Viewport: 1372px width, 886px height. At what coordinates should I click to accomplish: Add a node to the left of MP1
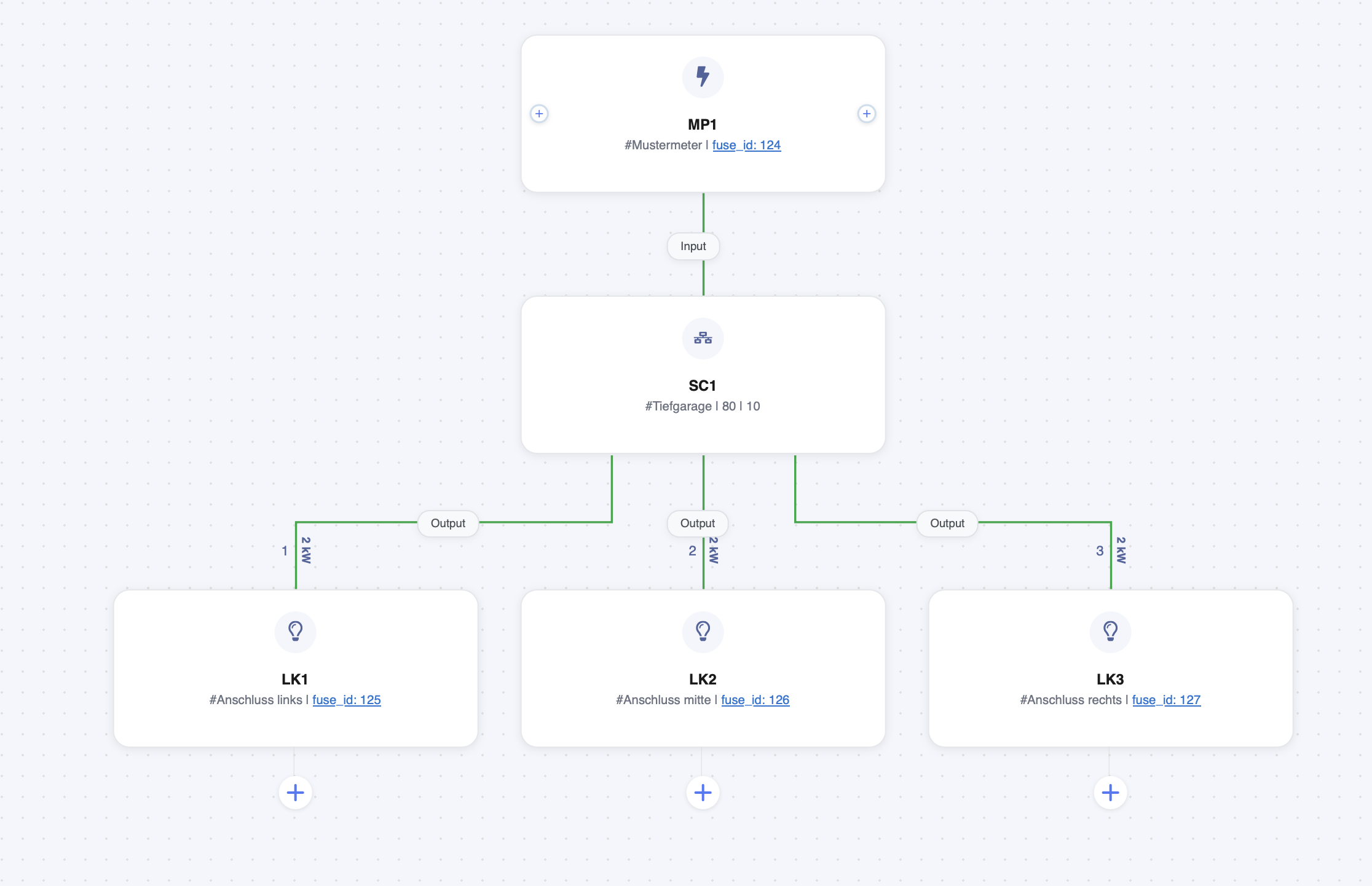[539, 114]
